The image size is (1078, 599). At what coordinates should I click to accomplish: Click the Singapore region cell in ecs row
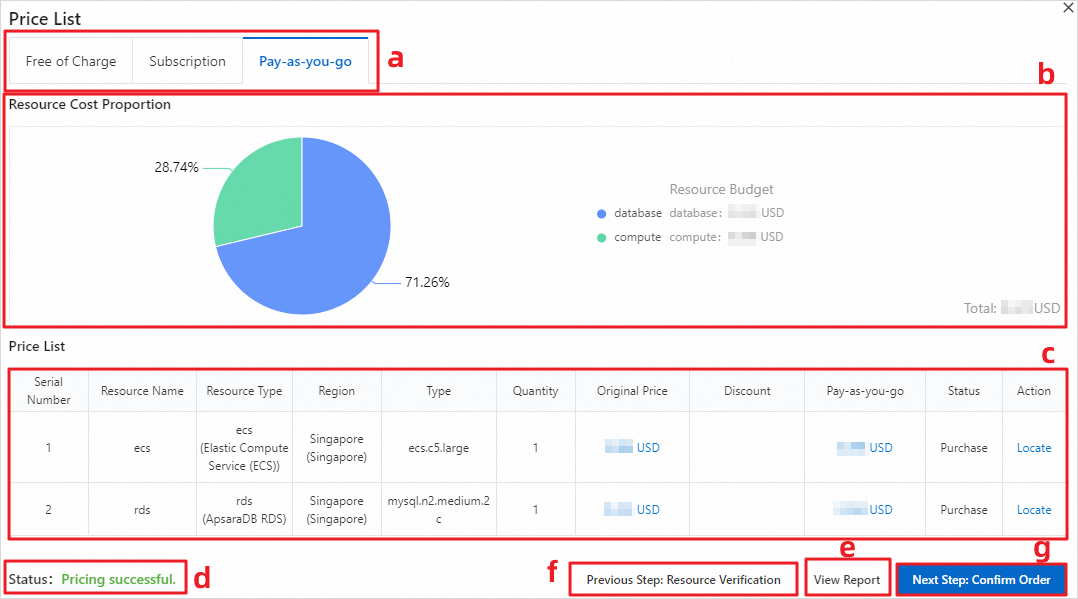[336, 448]
